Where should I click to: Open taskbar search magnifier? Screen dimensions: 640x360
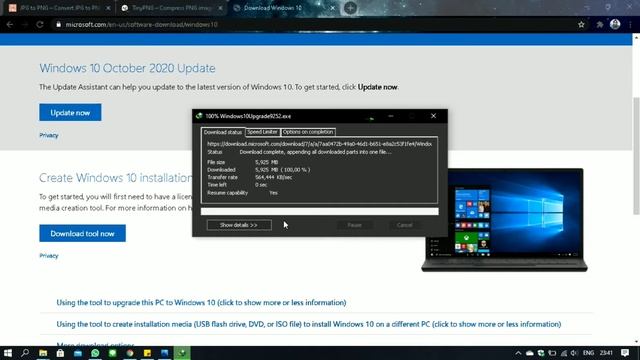pos(25,353)
